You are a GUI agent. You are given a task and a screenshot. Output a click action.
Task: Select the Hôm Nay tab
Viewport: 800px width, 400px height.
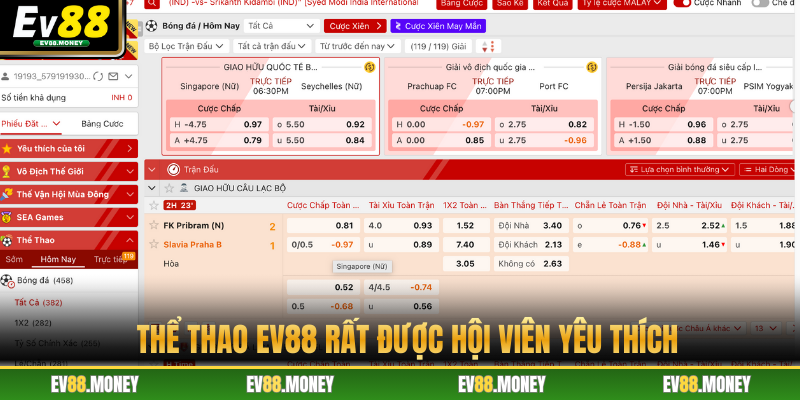(58, 259)
